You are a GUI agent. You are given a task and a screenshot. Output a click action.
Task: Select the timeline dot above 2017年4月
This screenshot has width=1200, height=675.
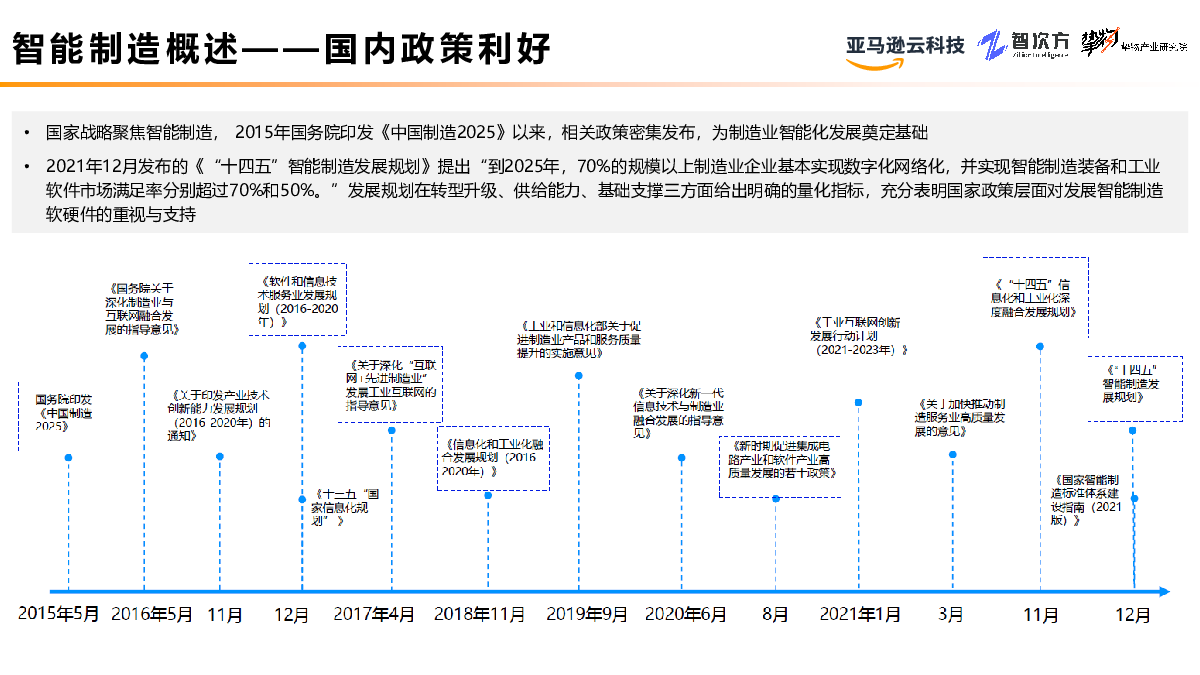point(391,431)
